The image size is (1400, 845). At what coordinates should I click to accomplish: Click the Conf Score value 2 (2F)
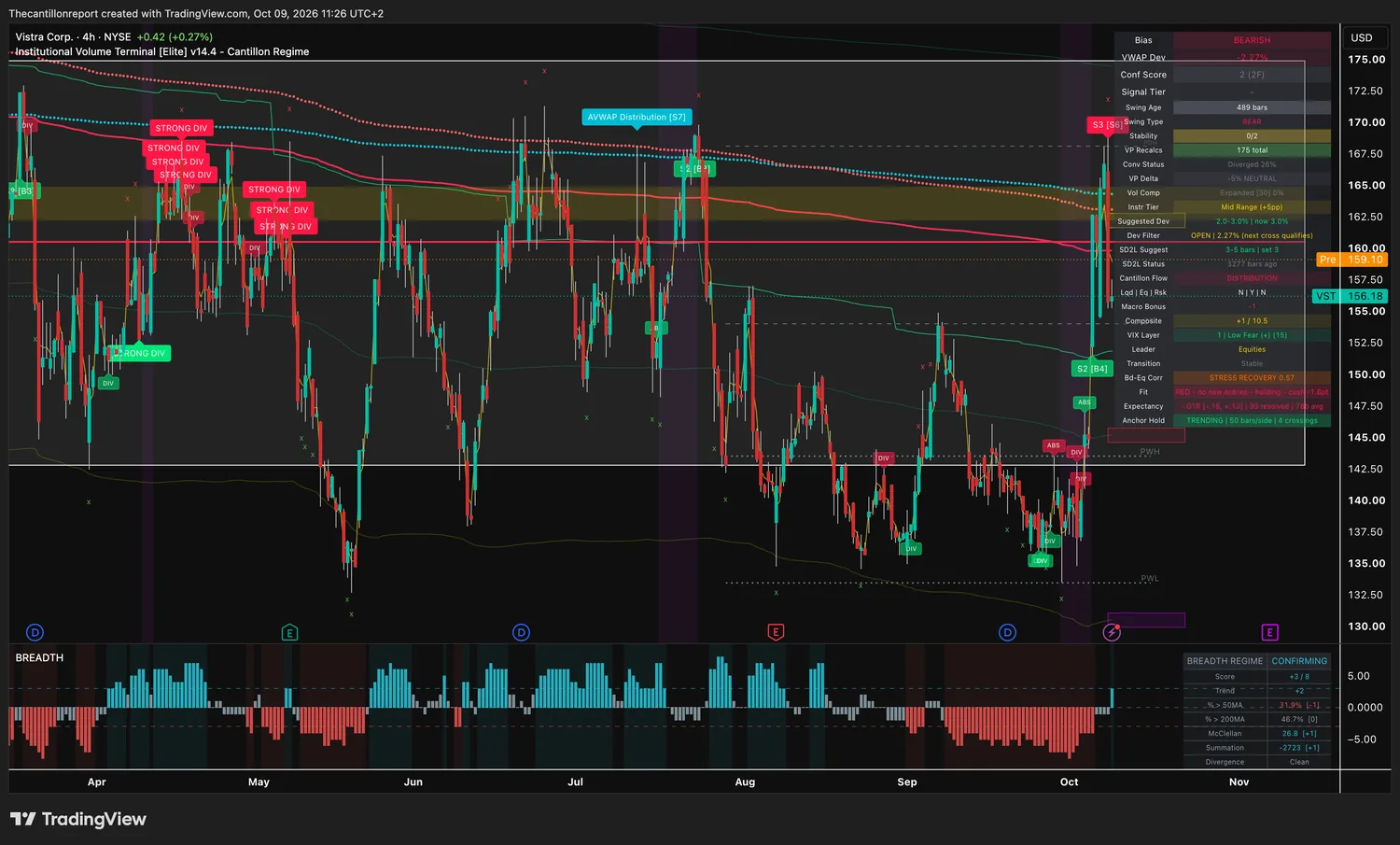(x=1252, y=75)
